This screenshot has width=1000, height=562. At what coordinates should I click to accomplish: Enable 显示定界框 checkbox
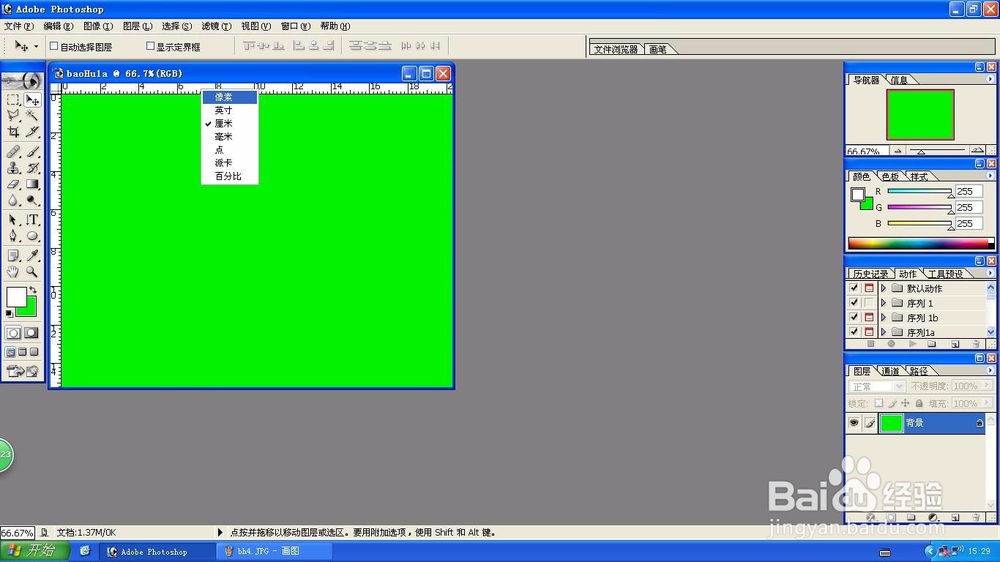pos(151,46)
